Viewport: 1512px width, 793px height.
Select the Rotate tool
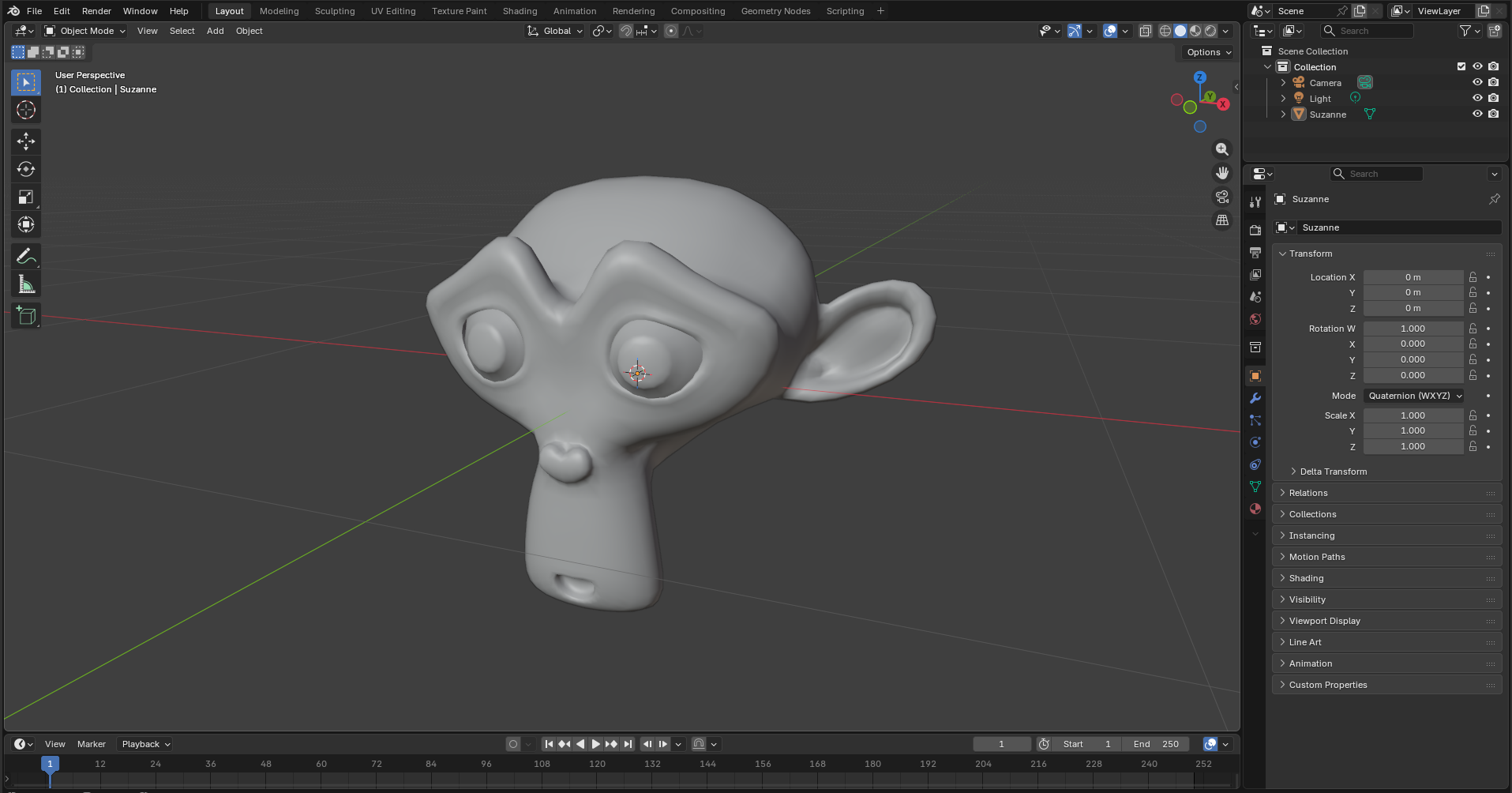pyautogui.click(x=26, y=169)
